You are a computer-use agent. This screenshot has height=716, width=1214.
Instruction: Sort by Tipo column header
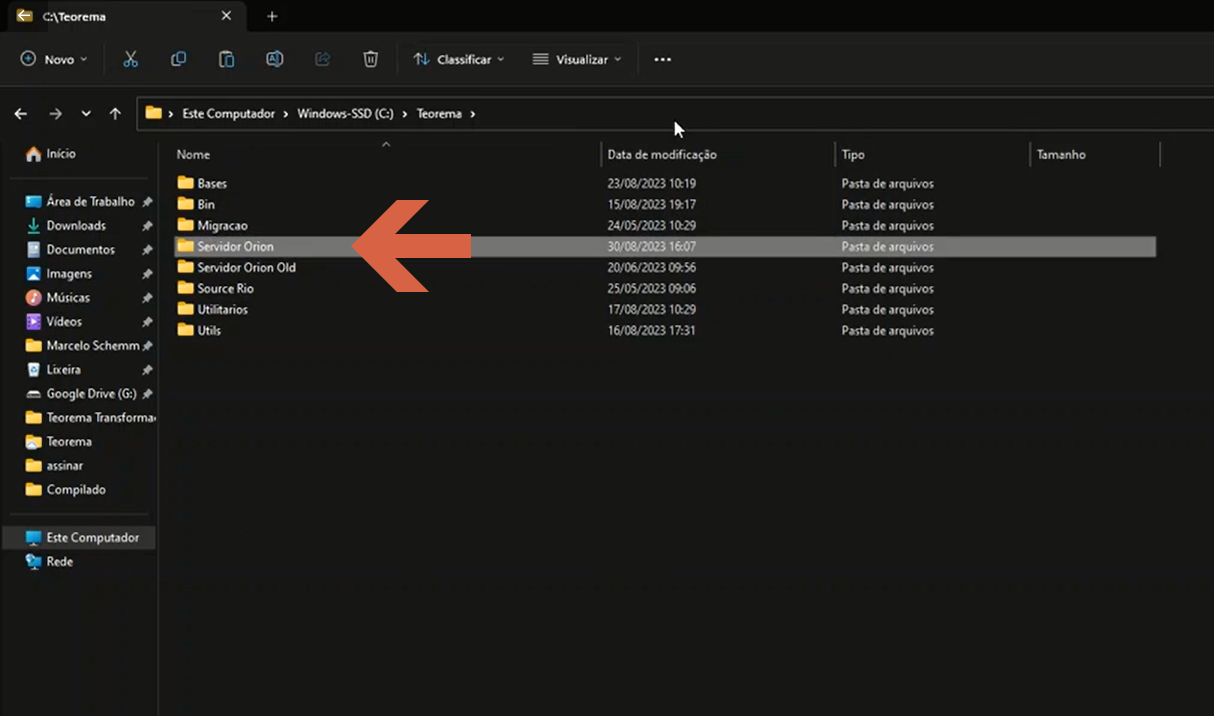point(853,155)
